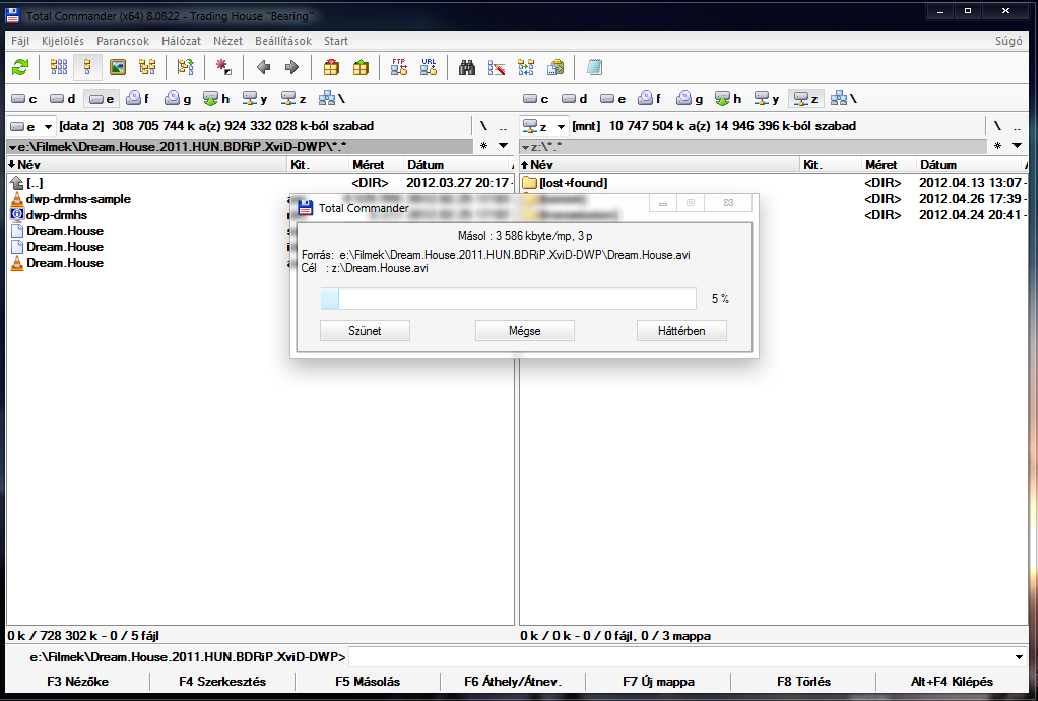Toggle the full details view icon
The image size is (1038, 701).
(87, 67)
